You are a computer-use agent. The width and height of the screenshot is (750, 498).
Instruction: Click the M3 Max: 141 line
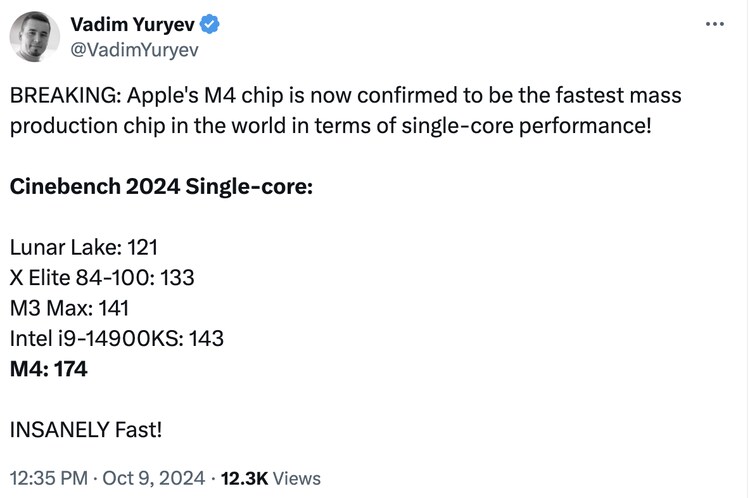point(69,308)
